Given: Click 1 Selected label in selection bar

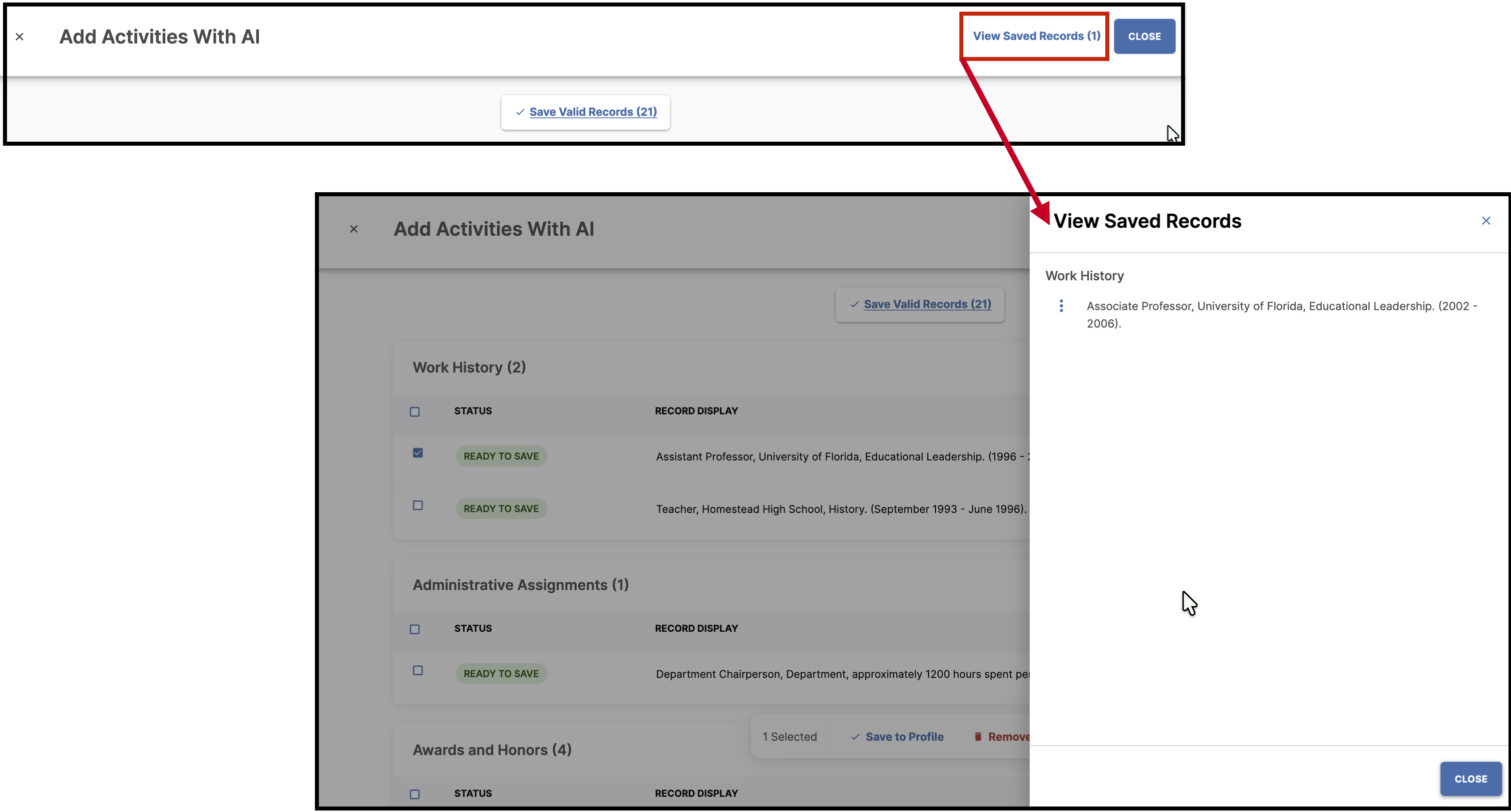Looking at the screenshot, I should tap(790, 736).
